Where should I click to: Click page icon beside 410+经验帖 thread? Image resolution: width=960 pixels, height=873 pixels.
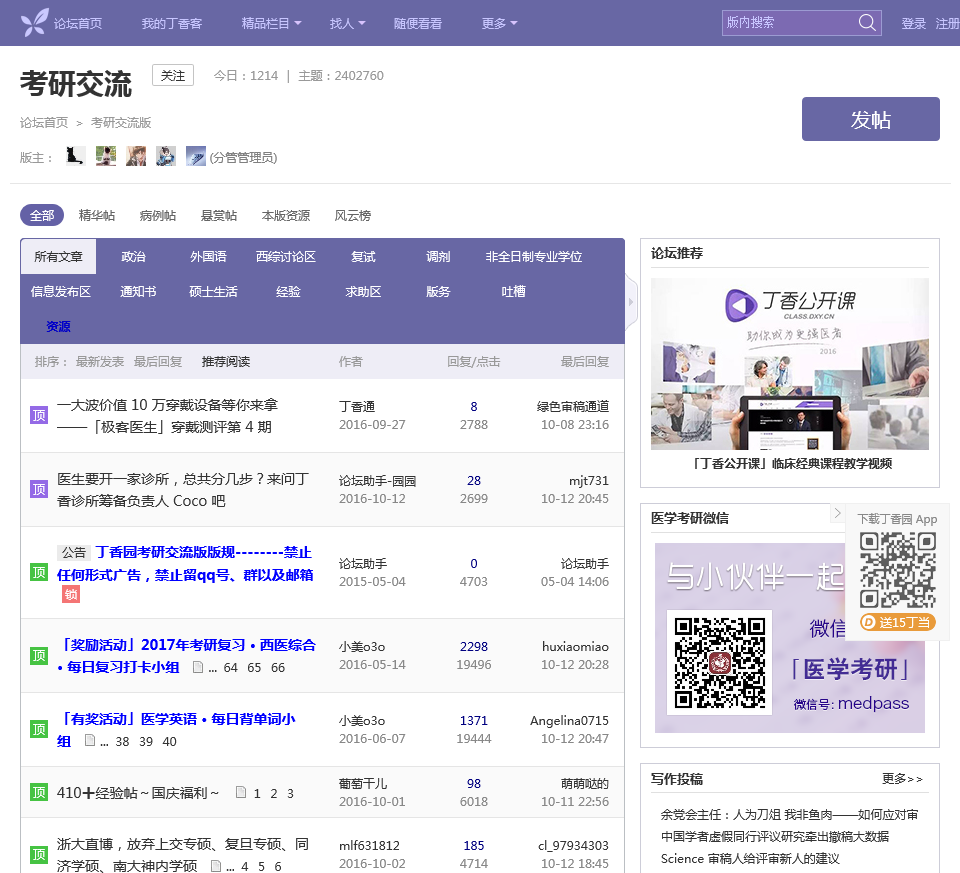tap(240, 793)
